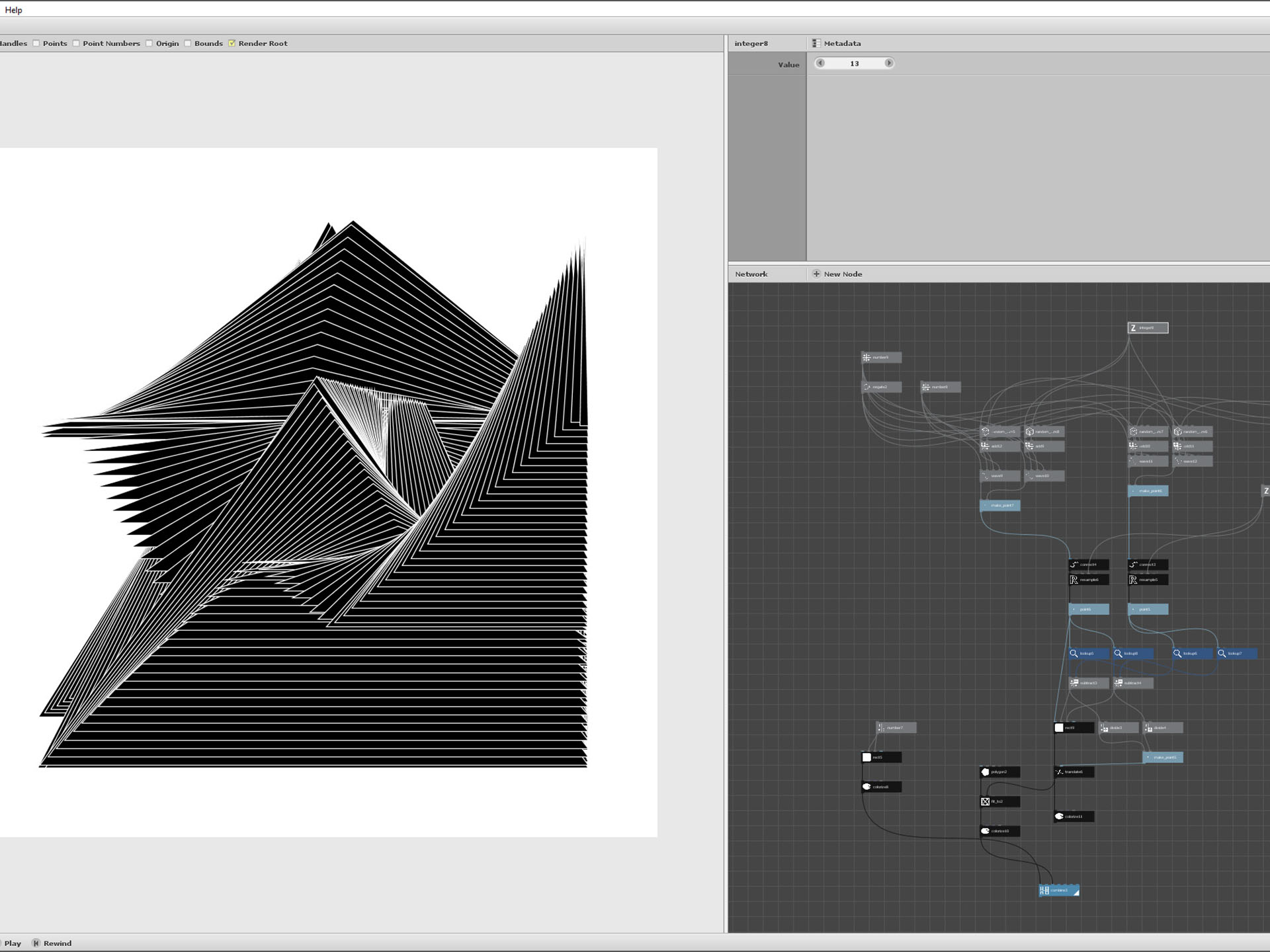Screen dimensions: 1270x952
Task: Select the polygon2 node
Action: [999, 772]
